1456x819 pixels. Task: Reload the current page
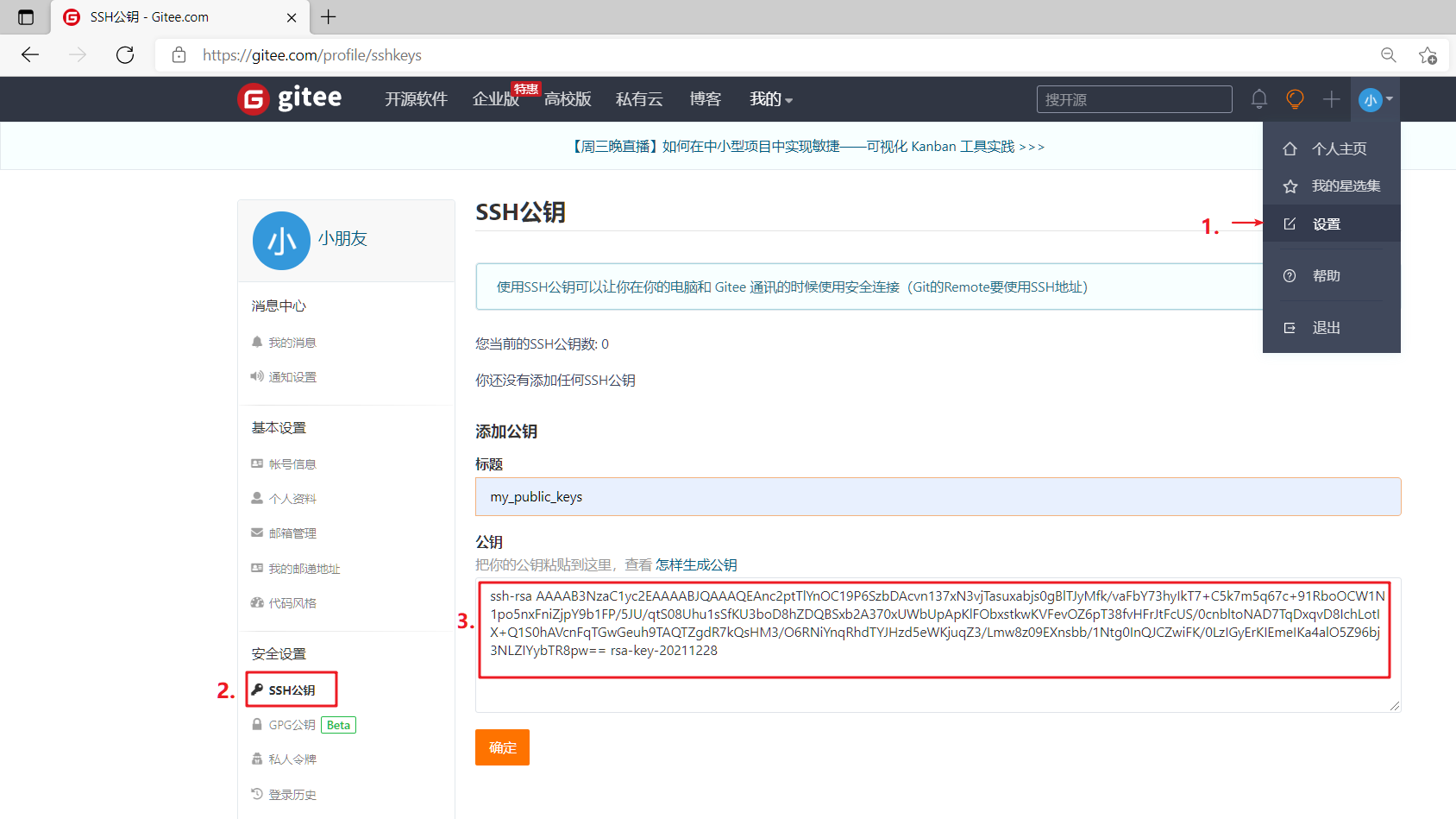tap(124, 54)
